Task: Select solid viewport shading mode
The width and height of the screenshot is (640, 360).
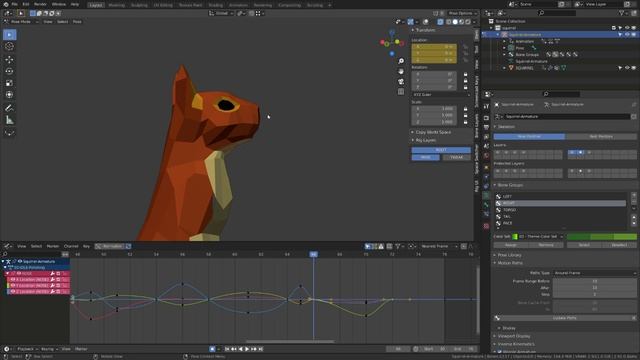Action: pyautogui.click(x=455, y=22)
